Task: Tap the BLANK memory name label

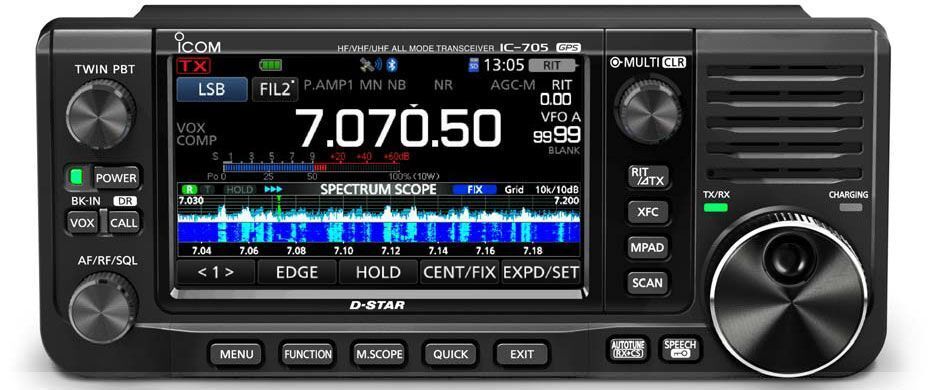Action: click(x=563, y=151)
